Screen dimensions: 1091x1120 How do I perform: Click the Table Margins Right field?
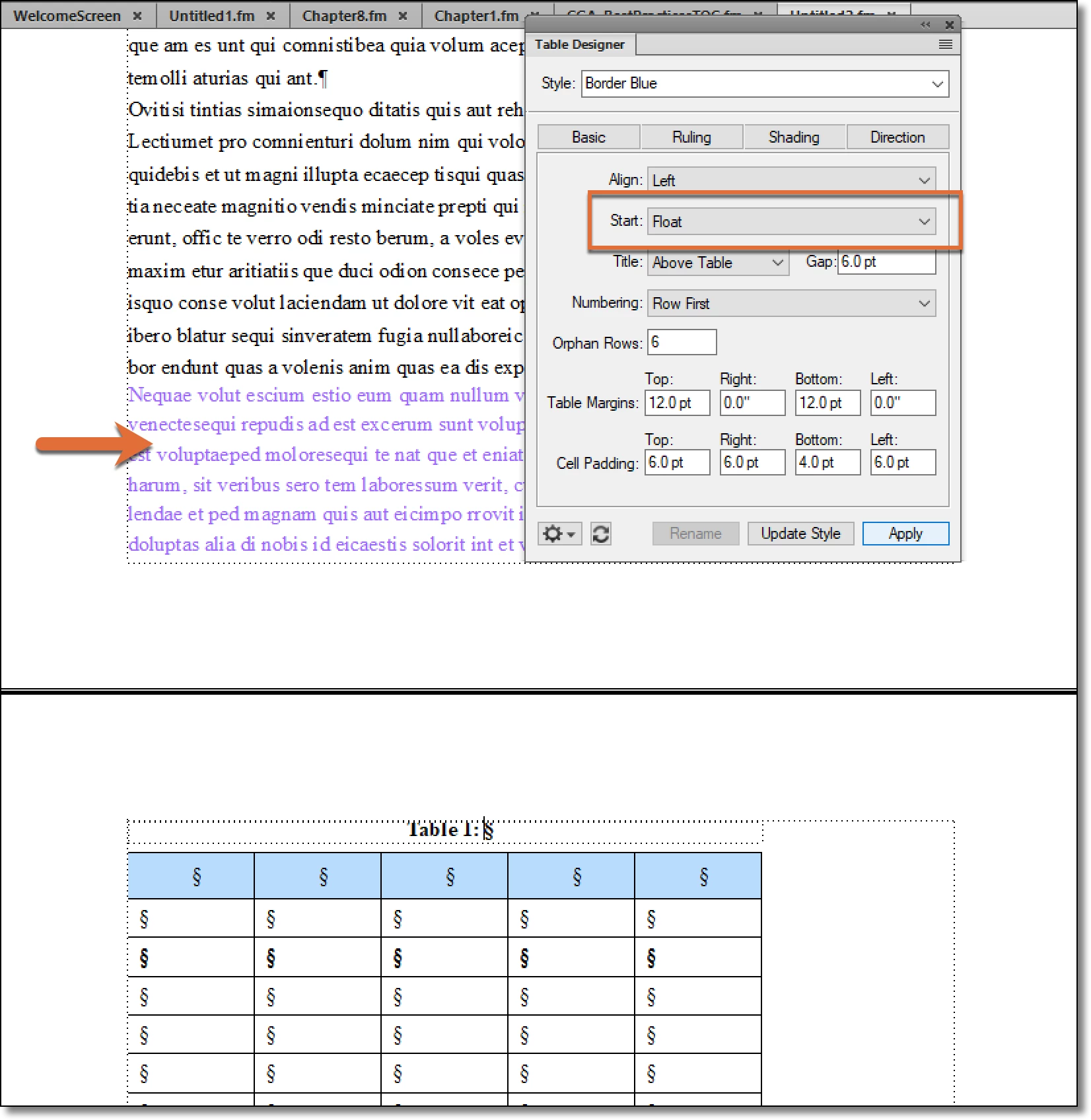(x=752, y=403)
